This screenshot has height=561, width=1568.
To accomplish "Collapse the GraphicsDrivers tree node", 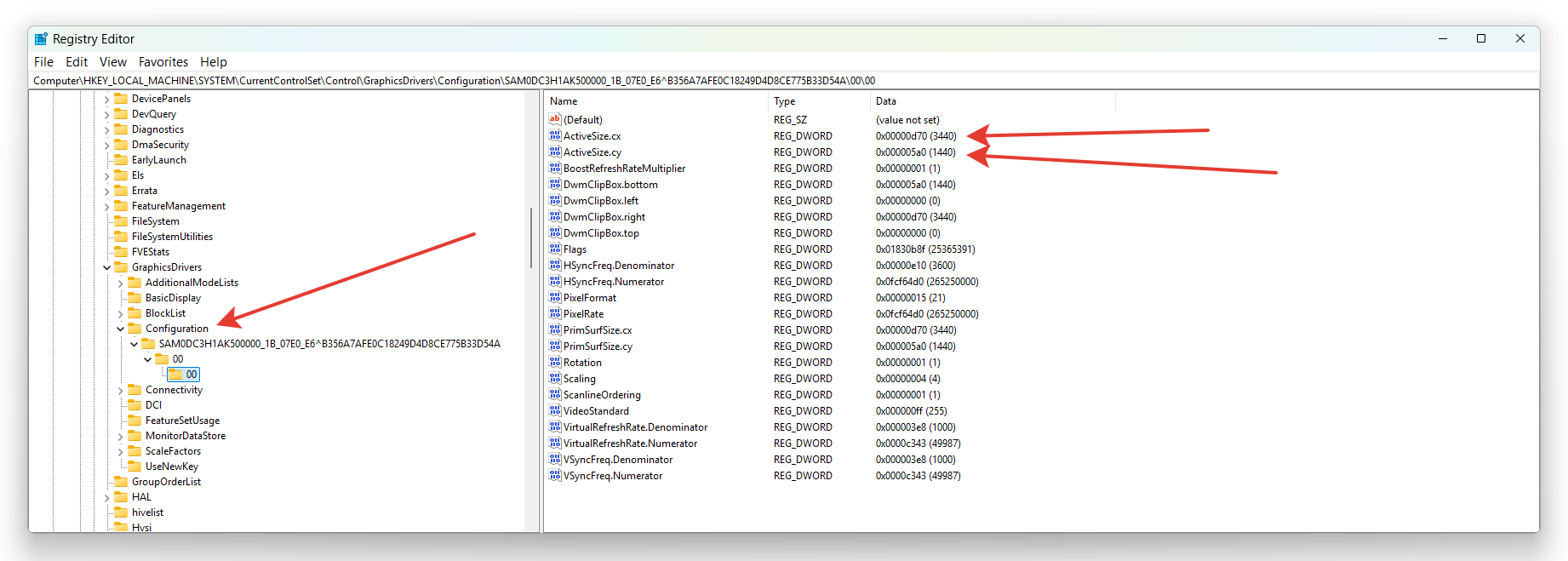I will pyautogui.click(x=107, y=267).
